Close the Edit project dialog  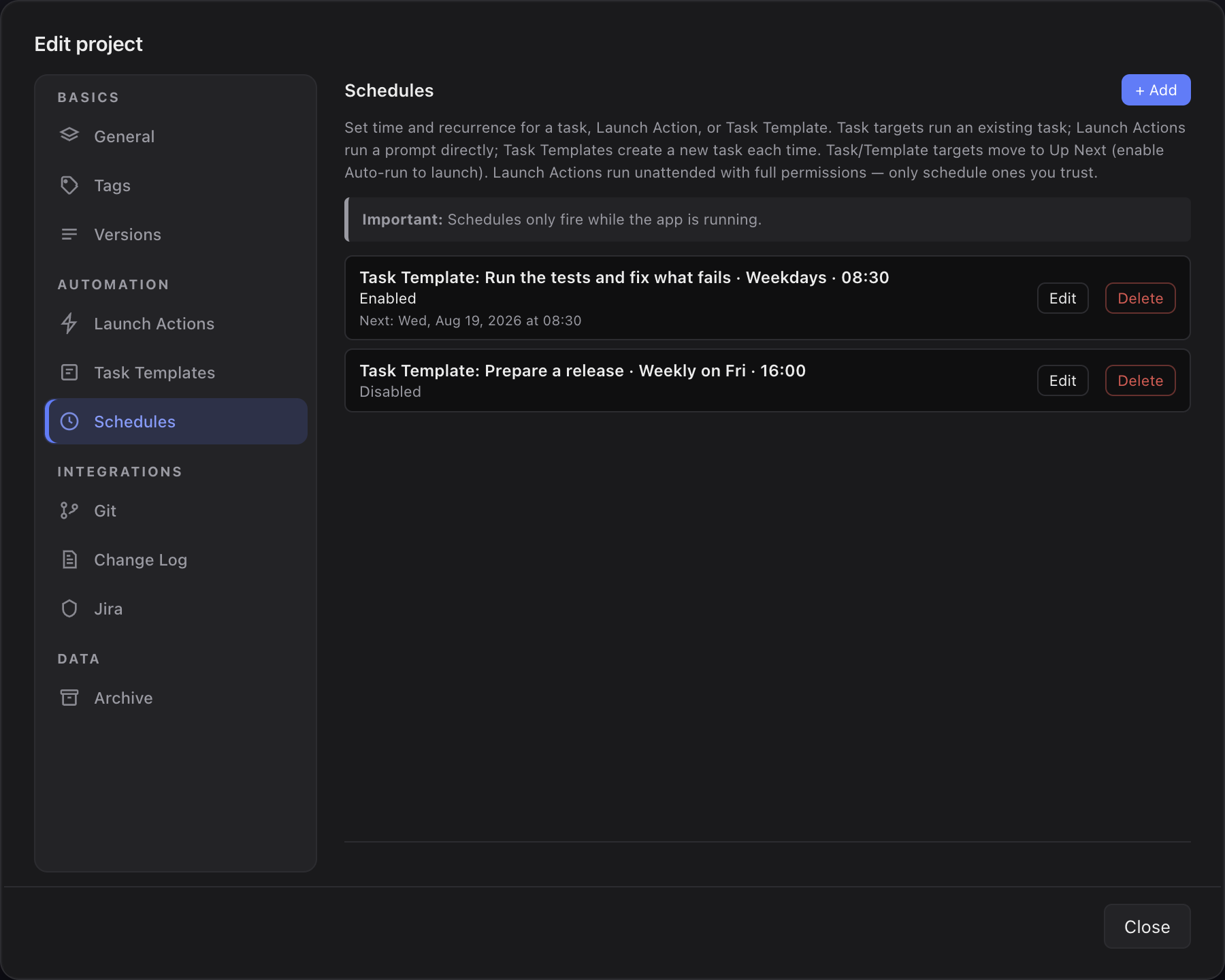click(x=1147, y=926)
